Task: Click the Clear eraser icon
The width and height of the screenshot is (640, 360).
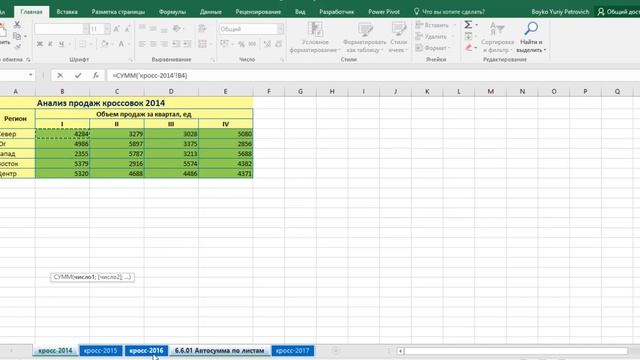Action: point(469,48)
